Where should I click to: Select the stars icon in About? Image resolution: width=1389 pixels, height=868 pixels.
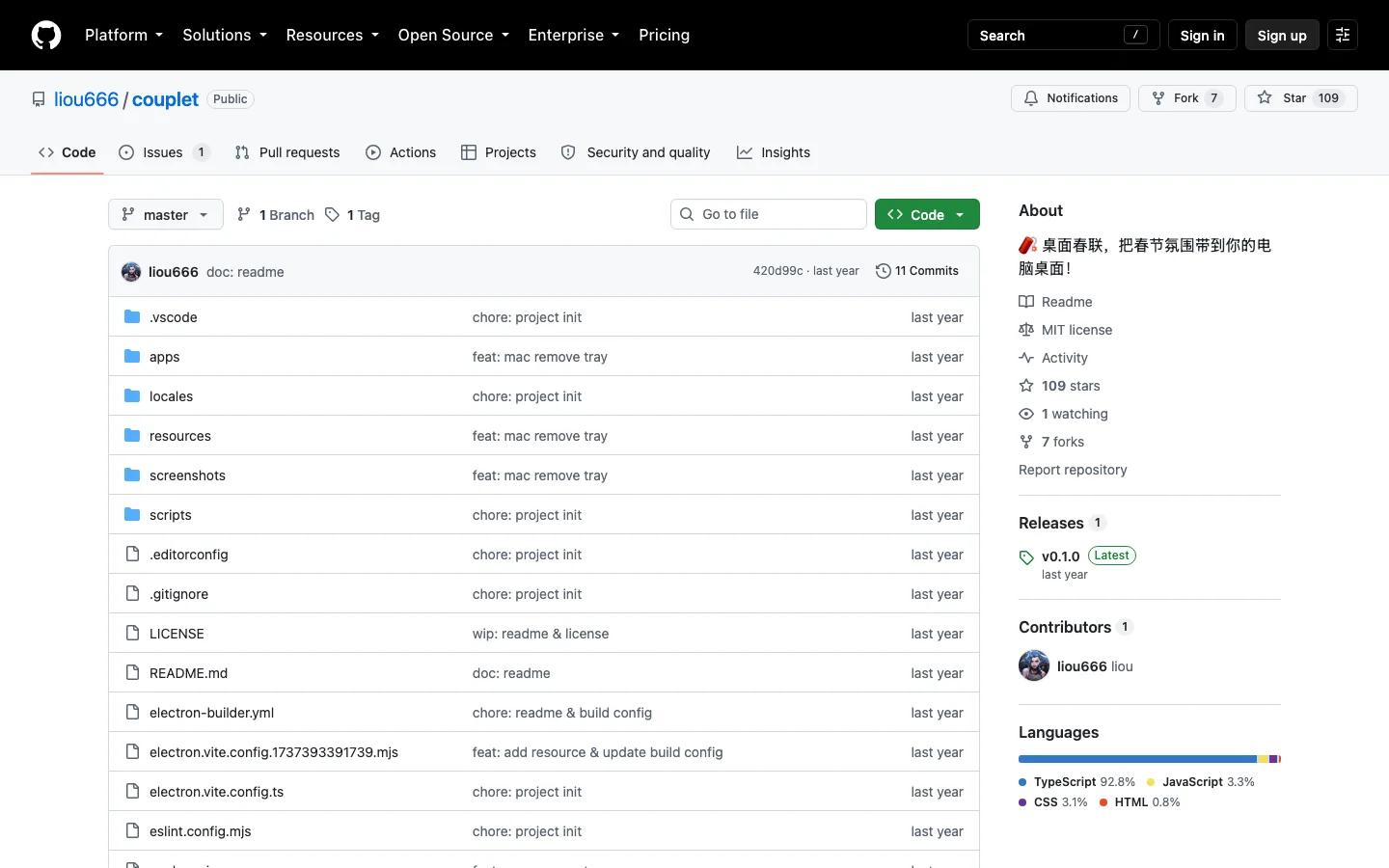pyautogui.click(x=1026, y=386)
